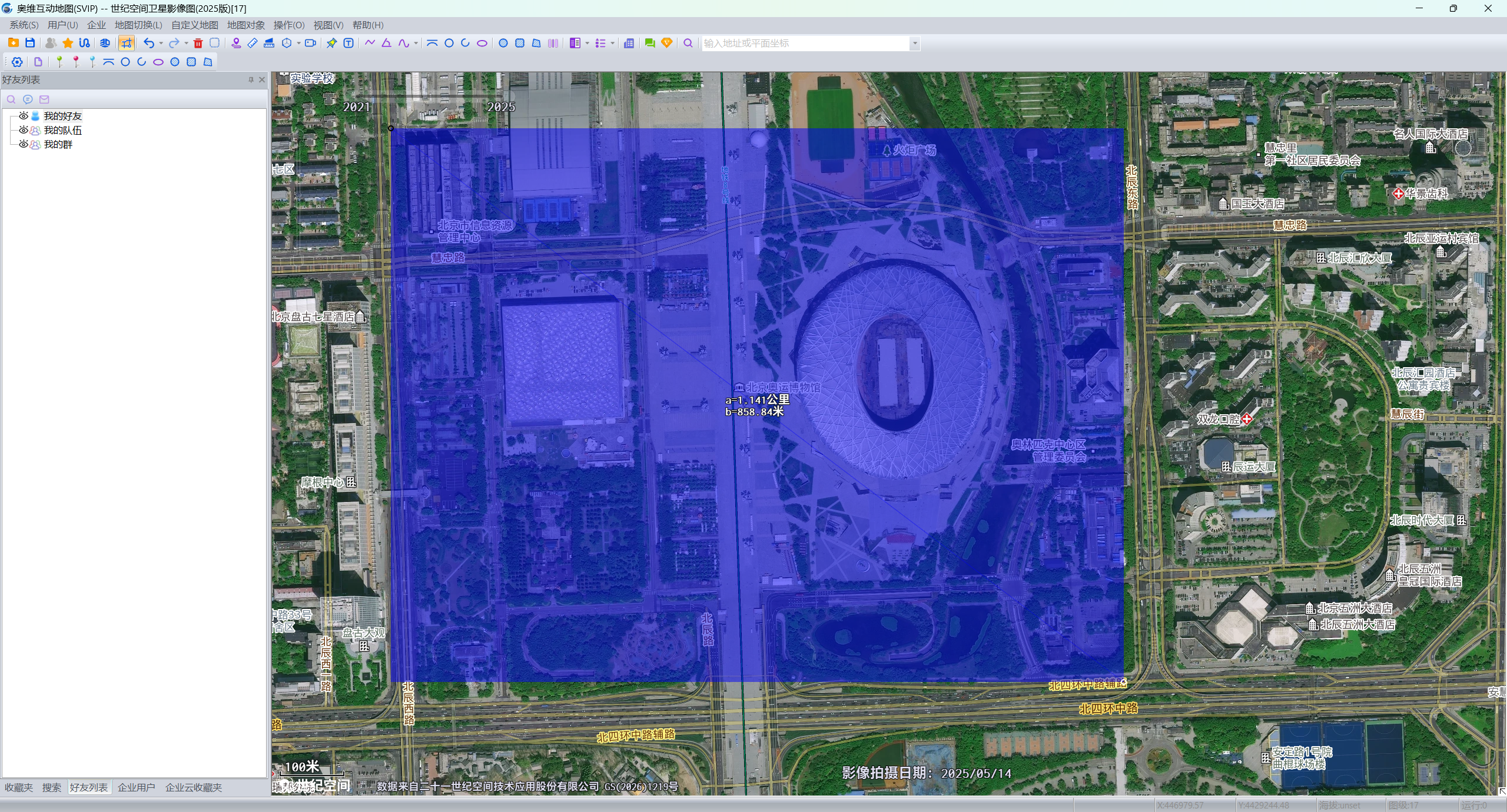The width and height of the screenshot is (1507, 812).
Task: Click the 3D cube model icon
Action: [x=287, y=43]
